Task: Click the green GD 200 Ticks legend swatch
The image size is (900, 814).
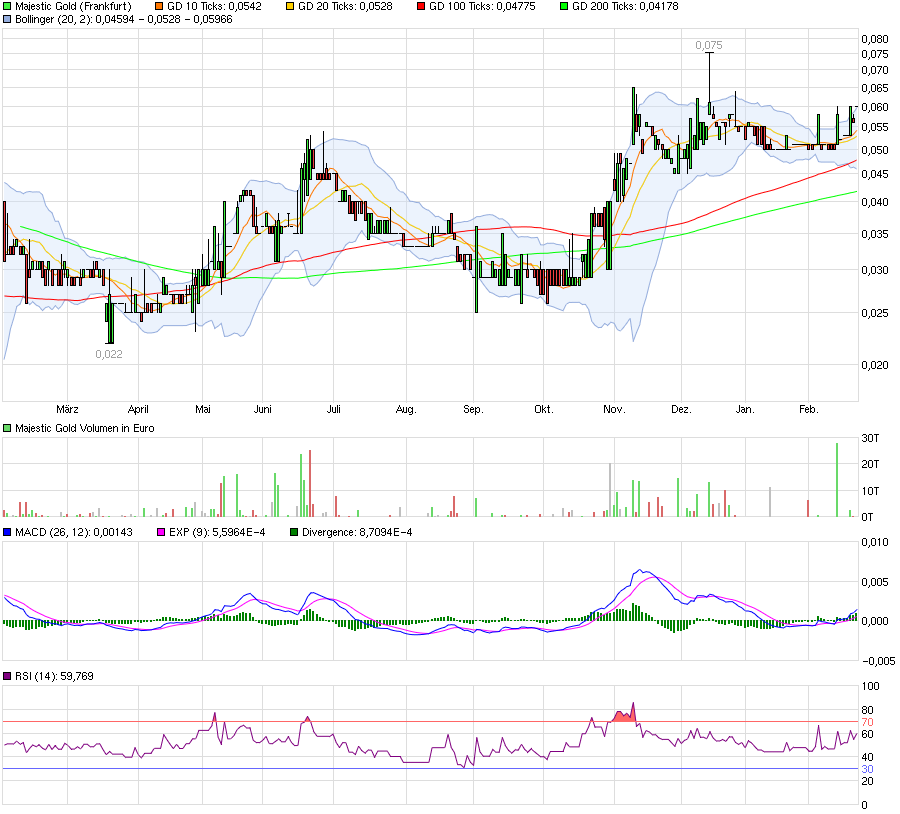Action: coord(564,6)
